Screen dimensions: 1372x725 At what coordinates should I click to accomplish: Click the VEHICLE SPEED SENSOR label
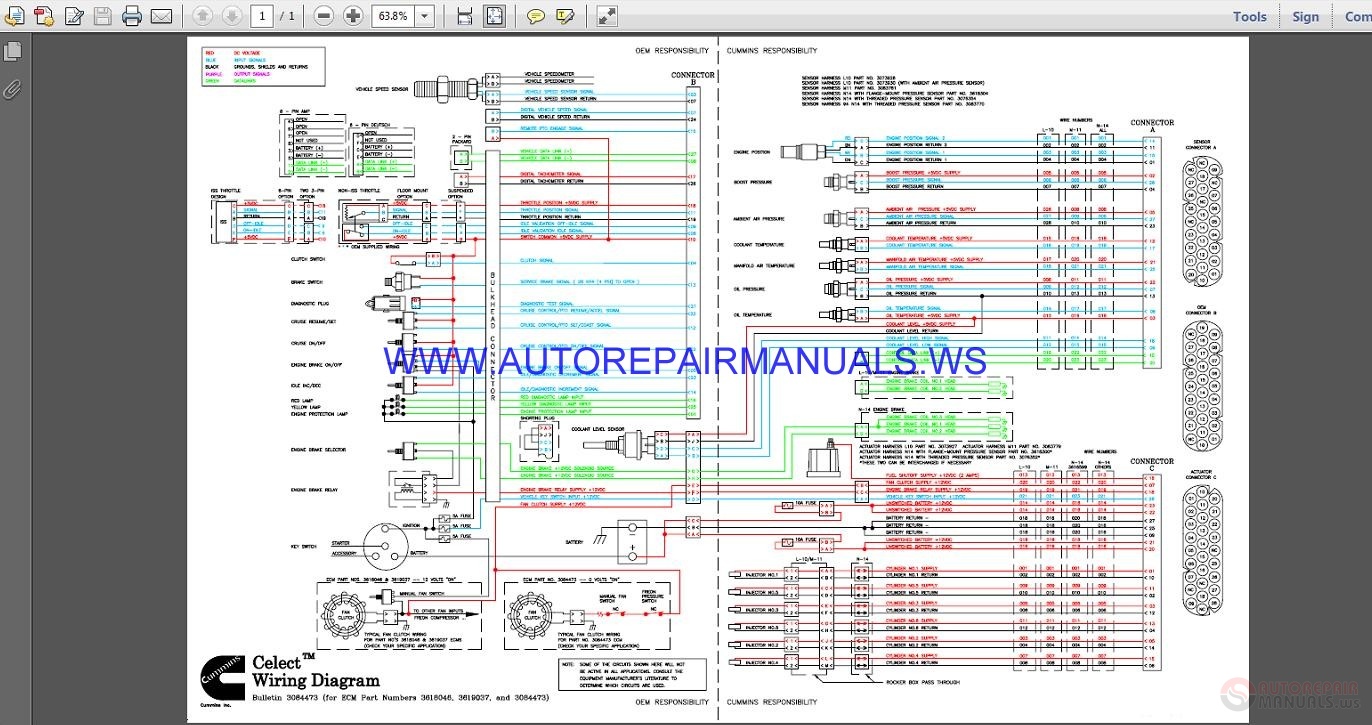coord(381,89)
